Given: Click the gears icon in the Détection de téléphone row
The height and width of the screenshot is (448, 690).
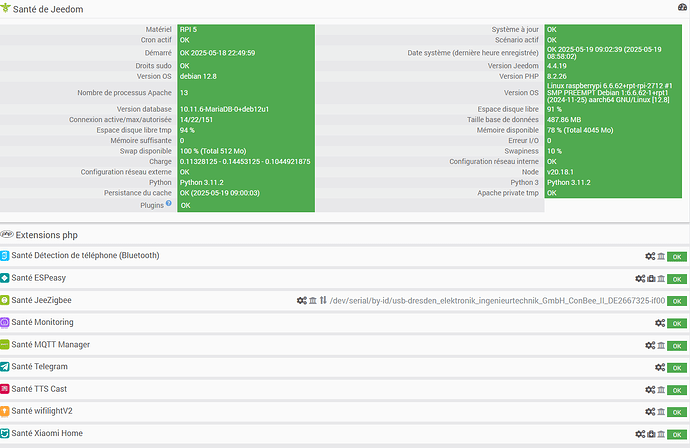Looking at the screenshot, I should (650, 256).
